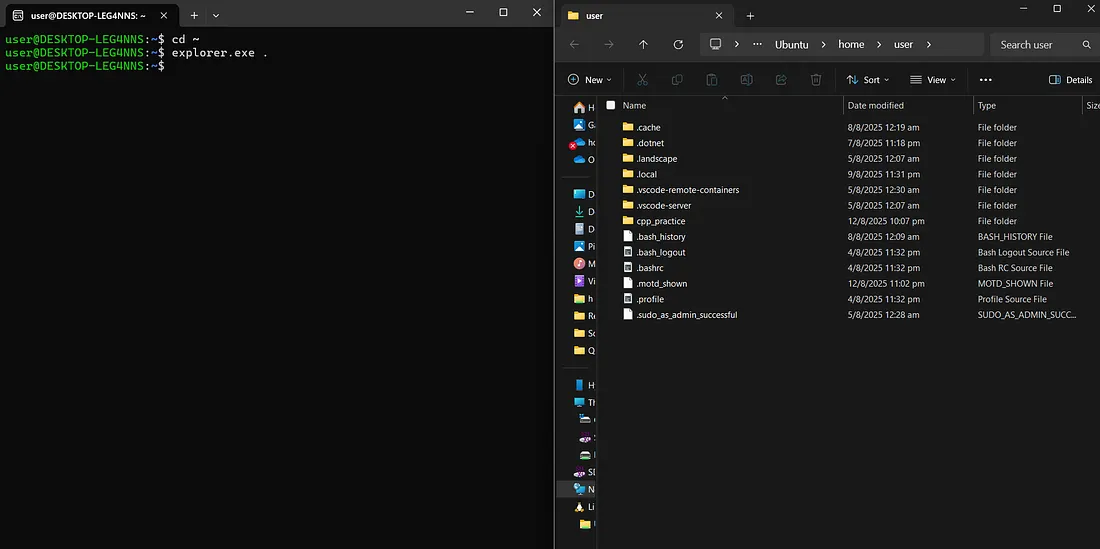Open the View dropdown menu
Image resolution: width=1100 pixels, height=549 pixels.
(x=933, y=80)
